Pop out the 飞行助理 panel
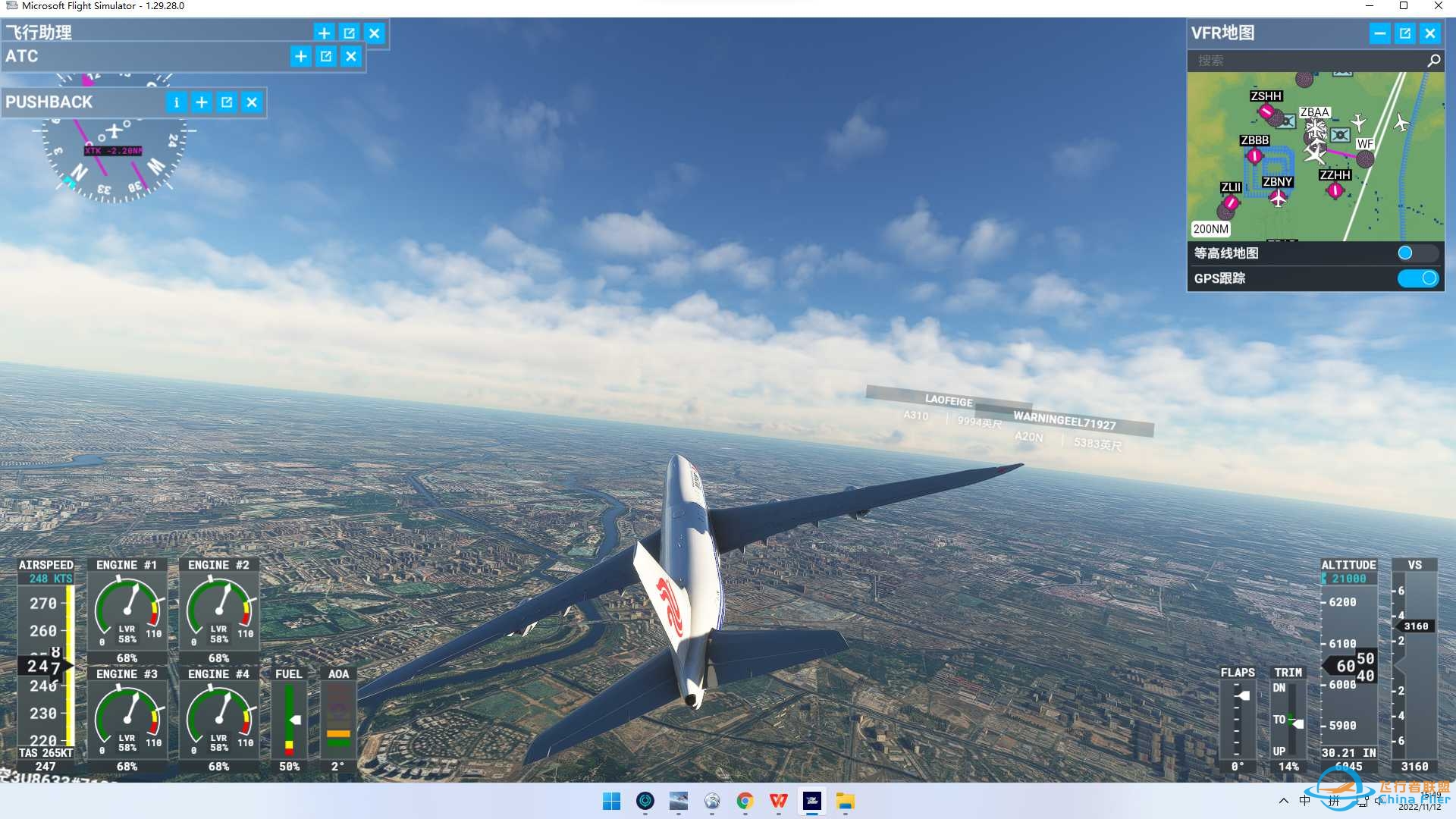The image size is (1456, 819). [x=349, y=33]
